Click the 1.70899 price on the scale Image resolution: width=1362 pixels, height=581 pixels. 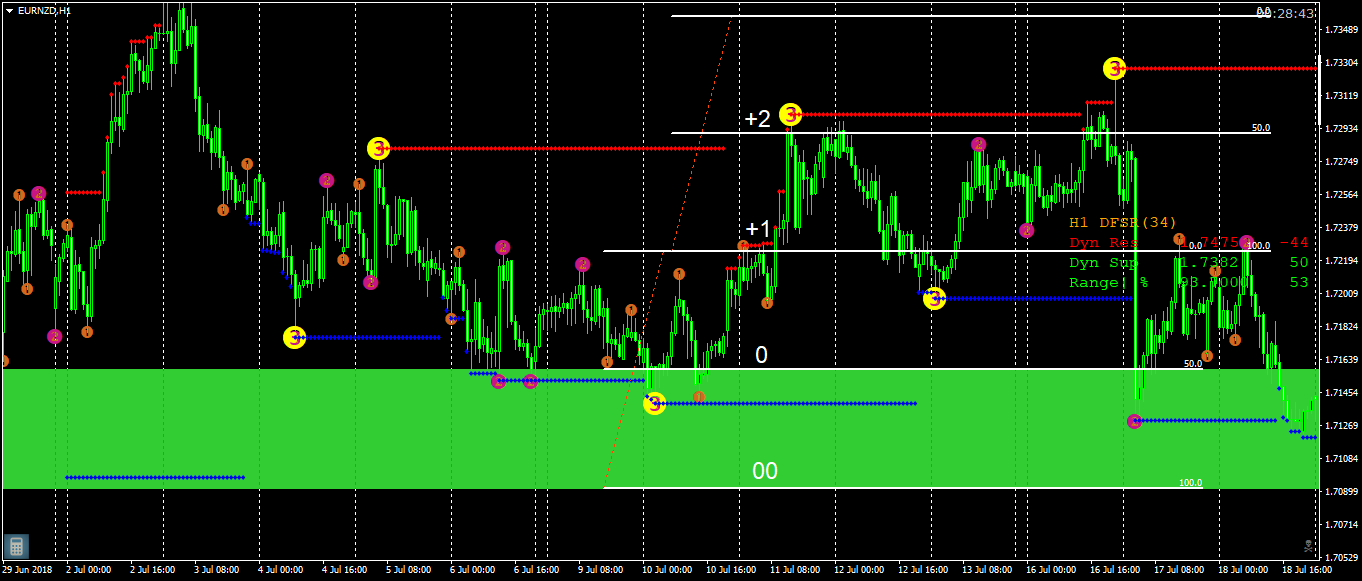point(1341,492)
